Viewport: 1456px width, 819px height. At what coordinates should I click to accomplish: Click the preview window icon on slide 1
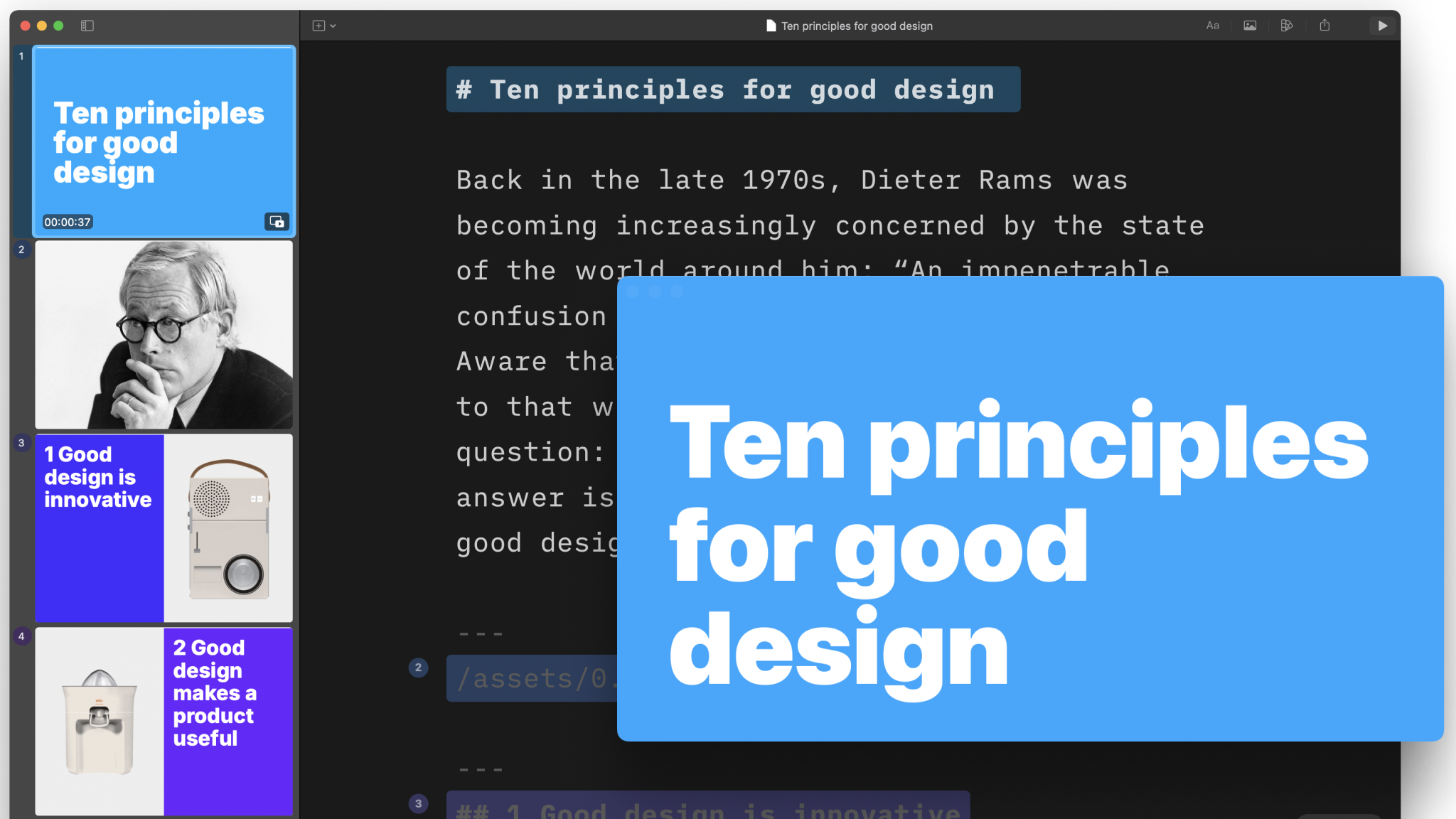(277, 222)
